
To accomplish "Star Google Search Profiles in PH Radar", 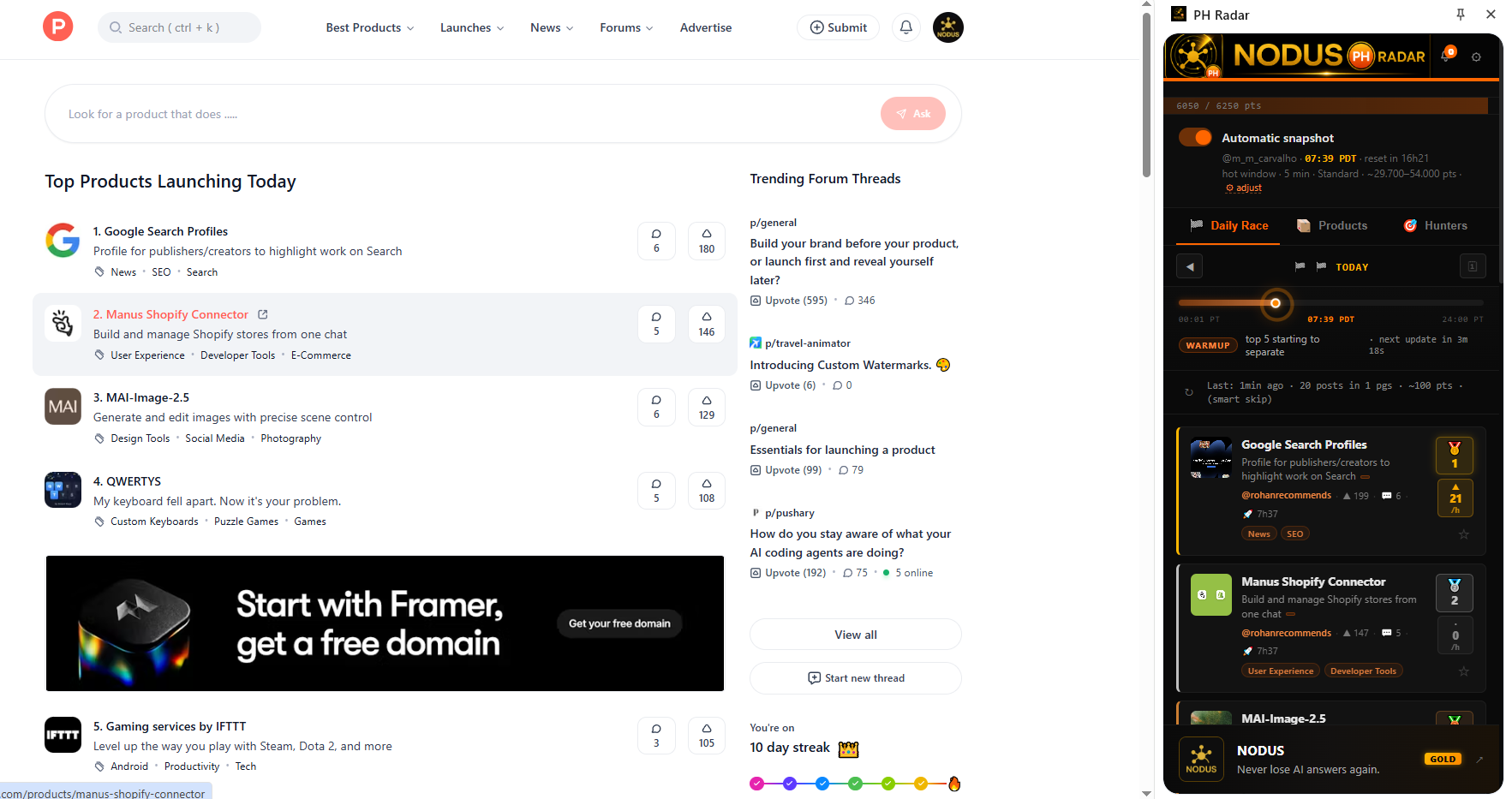I will click(x=1464, y=534).
